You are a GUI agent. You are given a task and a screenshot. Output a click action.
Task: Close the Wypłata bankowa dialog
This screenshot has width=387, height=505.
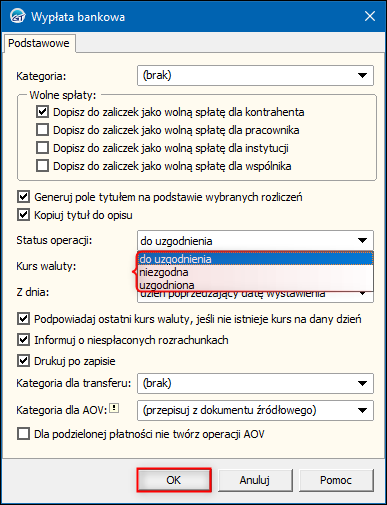click(x=370, y=16)
